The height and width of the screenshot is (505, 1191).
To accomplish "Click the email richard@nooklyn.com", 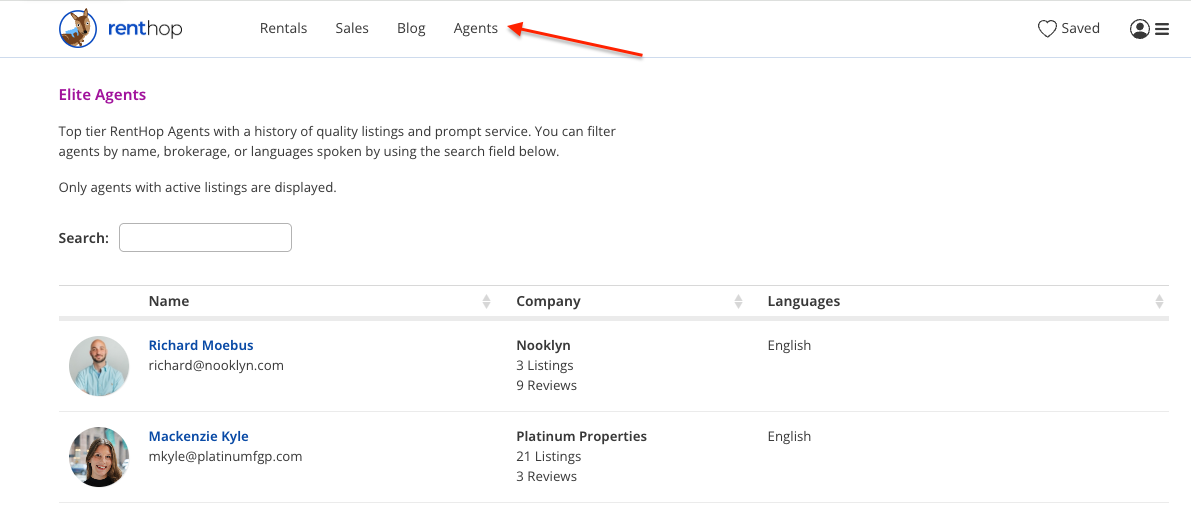I will point(216,365).
